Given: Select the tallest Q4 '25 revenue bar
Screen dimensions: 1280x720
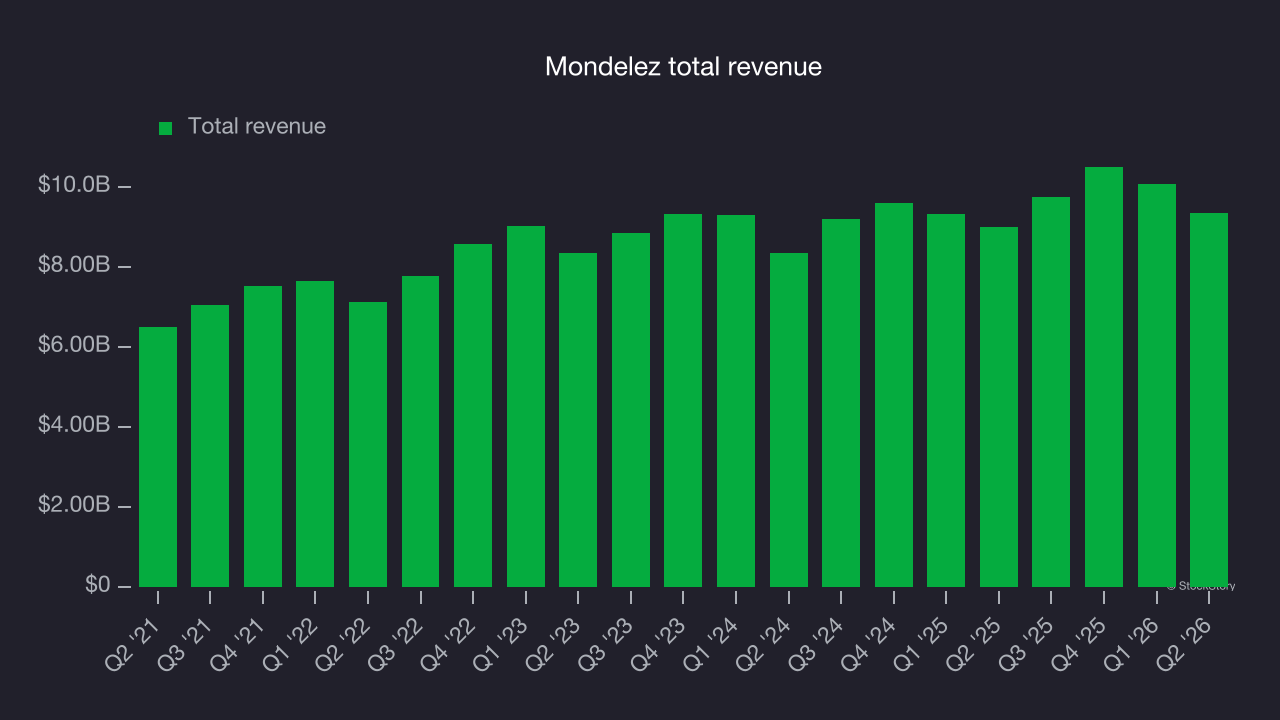Looking at the screenshot, I should tap(1104, 377).
